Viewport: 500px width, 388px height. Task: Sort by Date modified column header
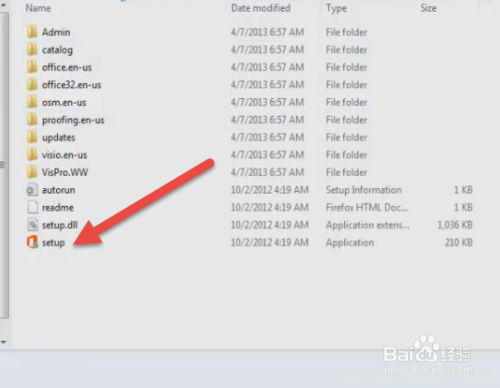pyautogui.click(x=261, y=8)
